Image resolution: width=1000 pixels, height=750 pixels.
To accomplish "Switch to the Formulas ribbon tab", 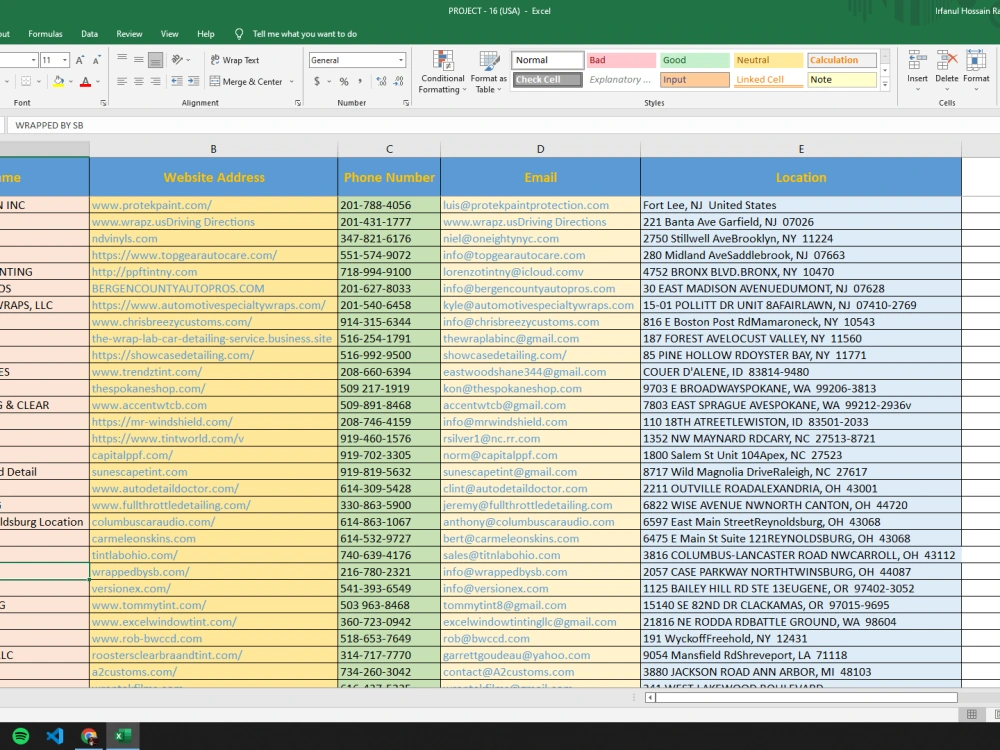I will point(45,33).
